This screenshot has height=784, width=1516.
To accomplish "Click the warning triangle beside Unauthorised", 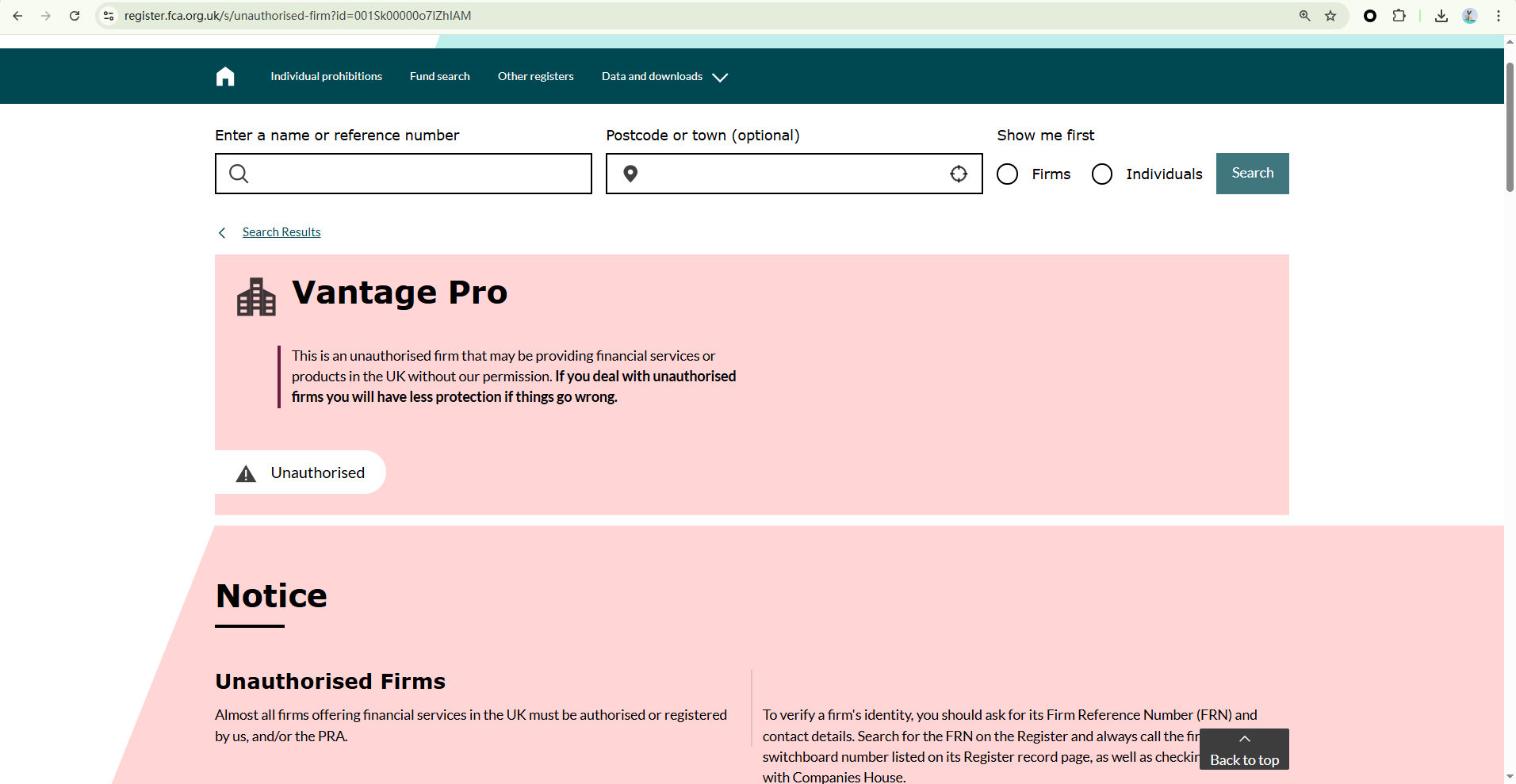I will tap(246, 473).
